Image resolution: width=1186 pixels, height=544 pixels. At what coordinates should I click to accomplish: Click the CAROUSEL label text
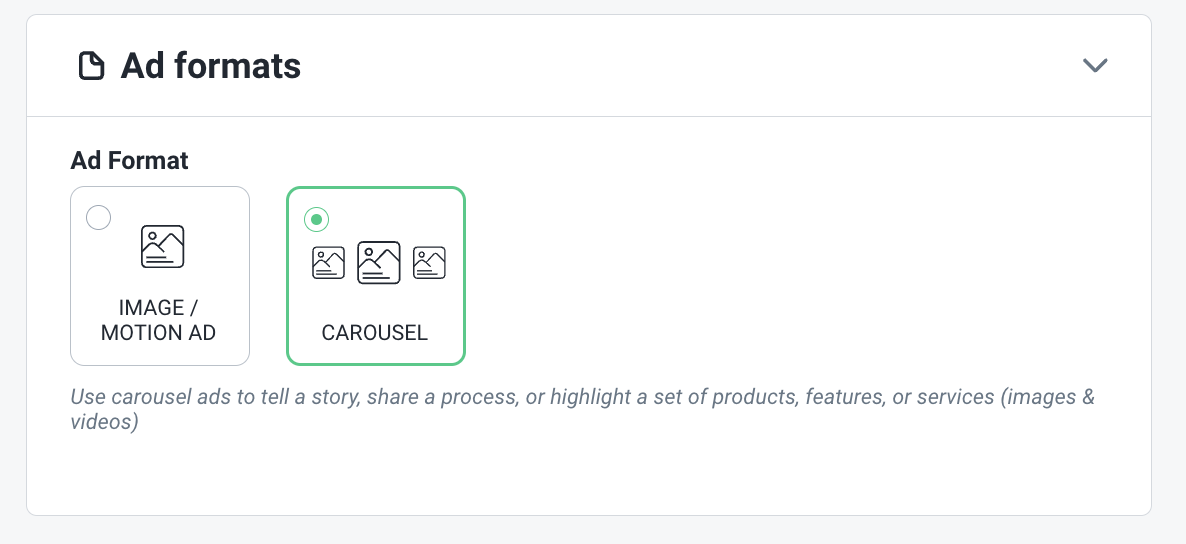tap(374, 333)
